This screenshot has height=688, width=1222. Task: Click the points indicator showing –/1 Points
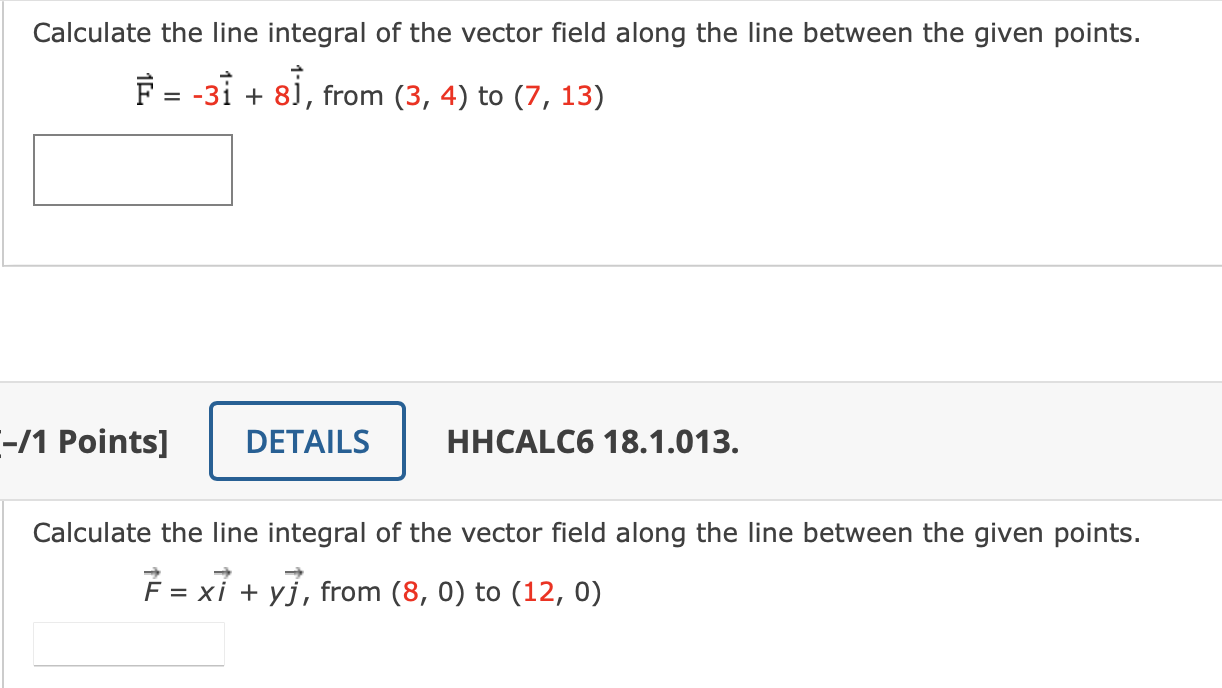click(x=84, y=441)
